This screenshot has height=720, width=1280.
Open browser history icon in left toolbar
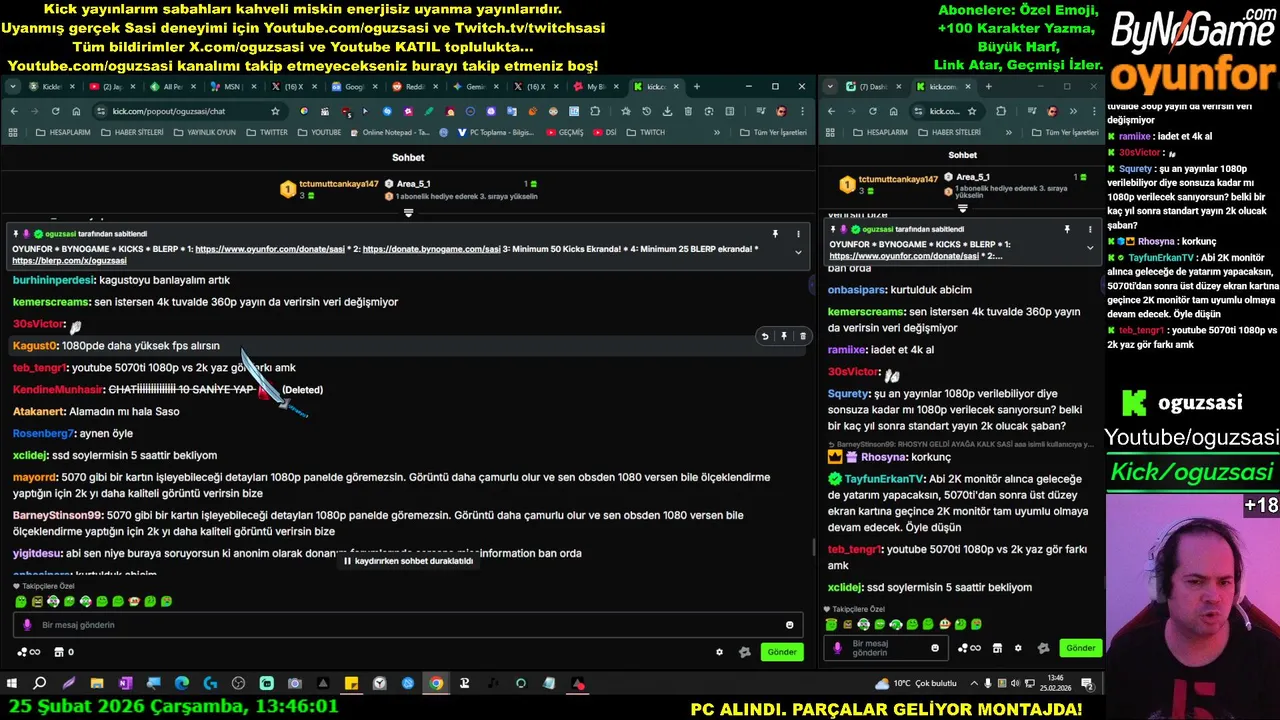[646, 111]
